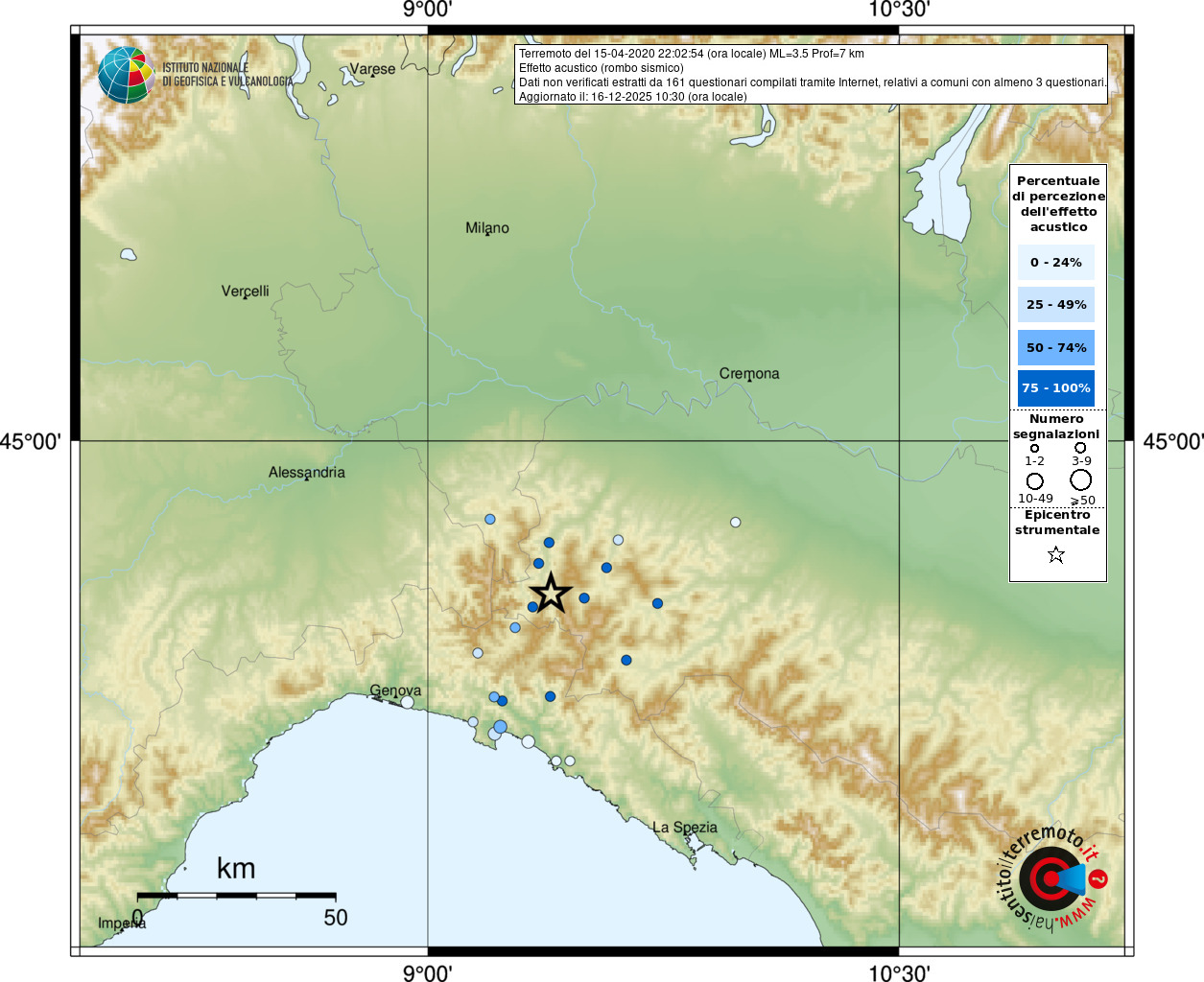Select the ≥50 reports circle in legend

tap(1081, 479)
